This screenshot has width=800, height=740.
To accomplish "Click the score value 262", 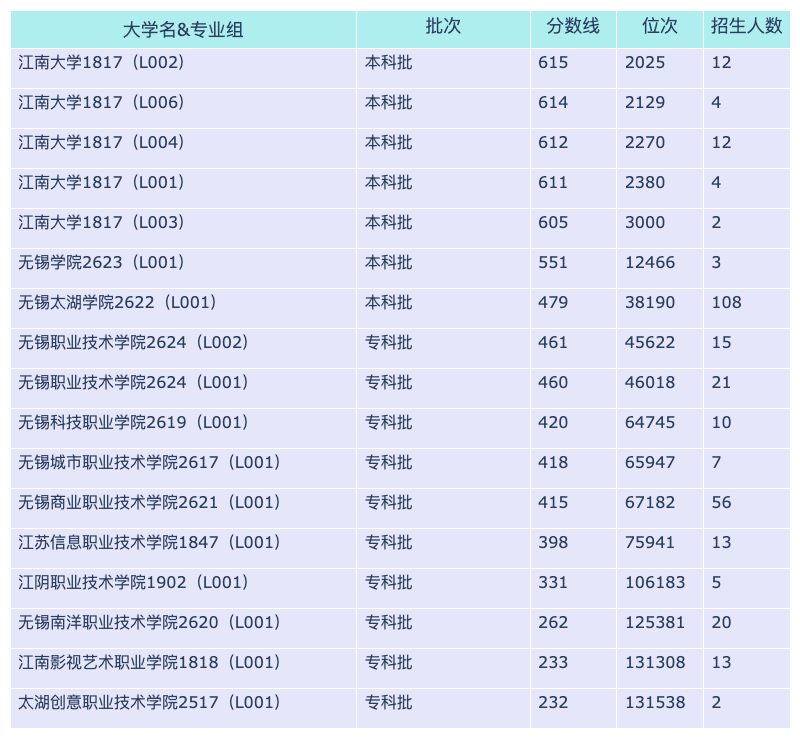I will (553, 623).
